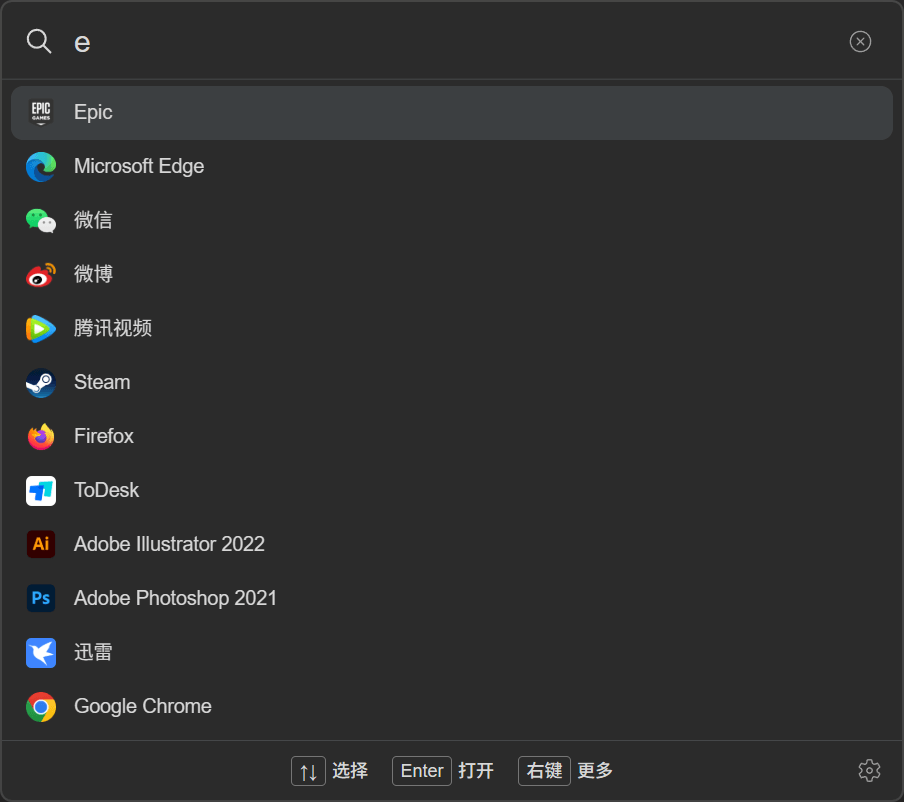
Task: Click the up-down arrows key hint
Action: pos(308,771)
